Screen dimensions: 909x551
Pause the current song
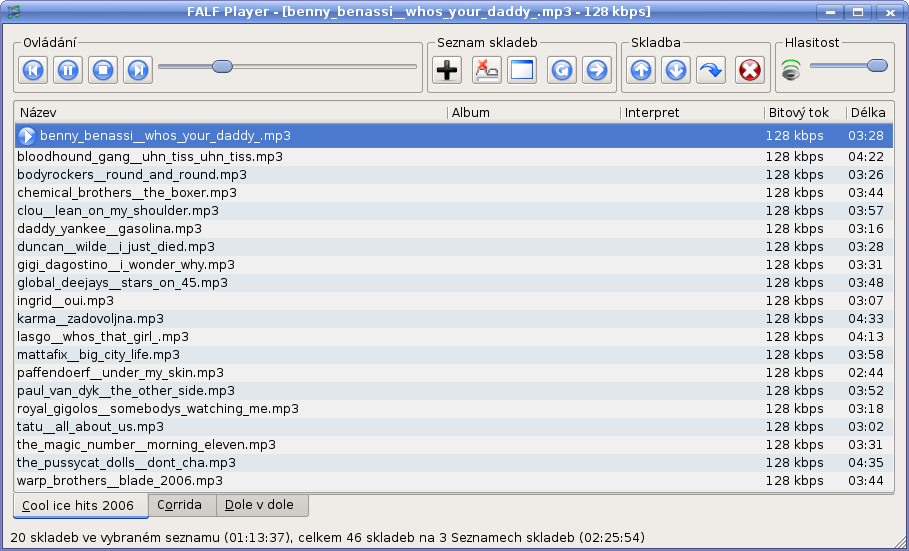[x=68, y=69]
